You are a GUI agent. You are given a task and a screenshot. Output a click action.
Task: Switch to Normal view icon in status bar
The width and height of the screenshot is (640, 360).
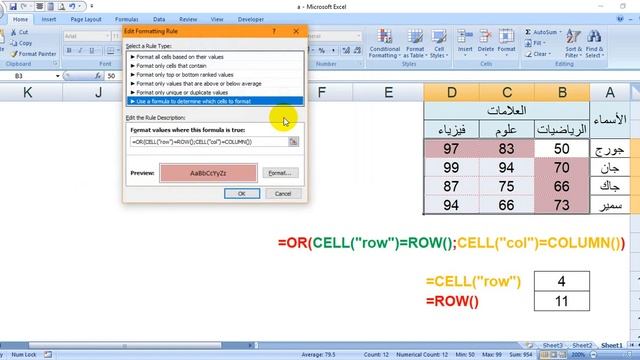[x=544, y=355]
